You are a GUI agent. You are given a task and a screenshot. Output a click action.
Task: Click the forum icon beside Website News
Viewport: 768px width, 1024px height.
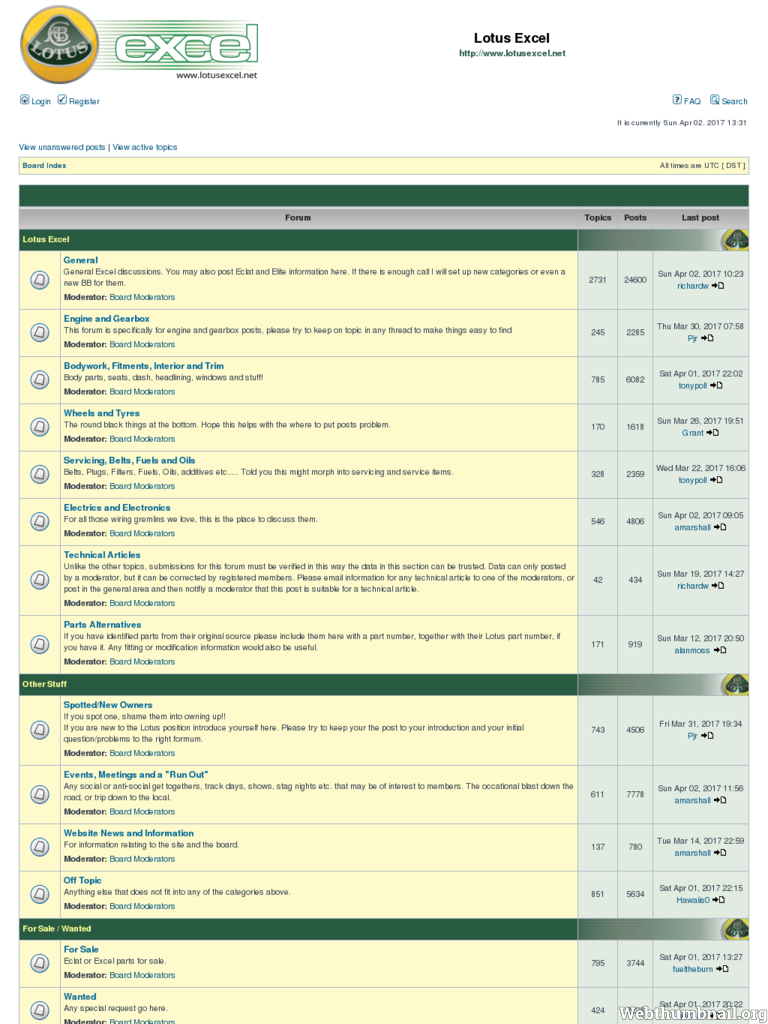(x=40, y=847)
